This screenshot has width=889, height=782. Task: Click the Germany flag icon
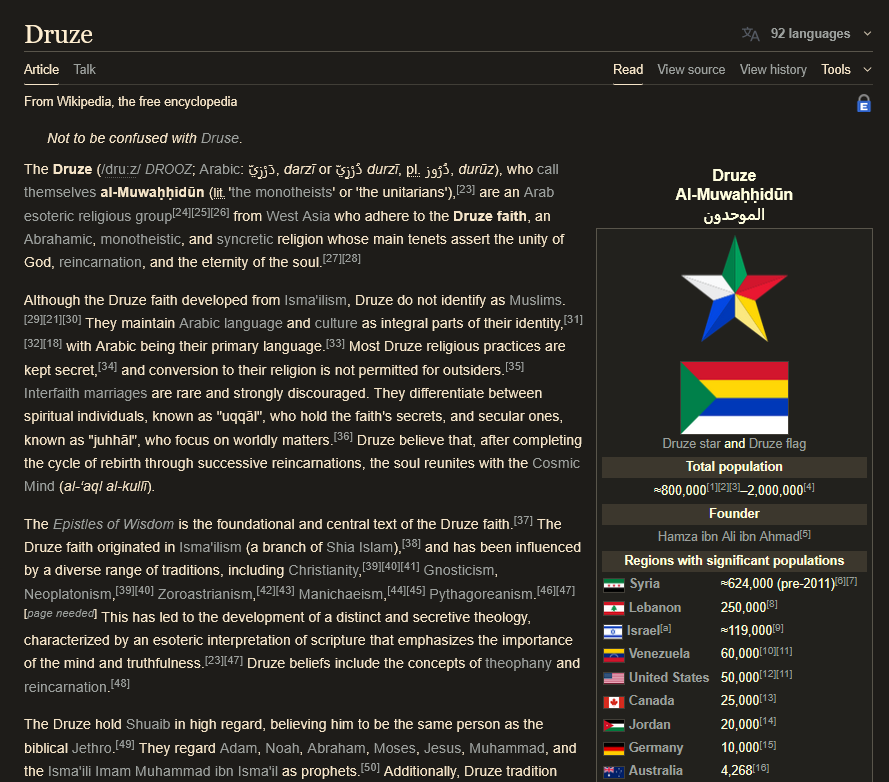[613, 749]
